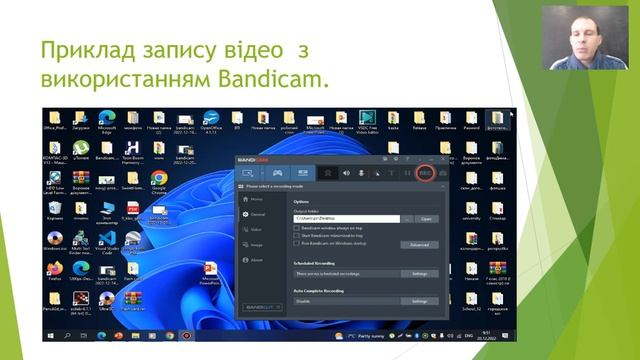
Task: Browse output folder with the '...' button
Action: (407, 219)
